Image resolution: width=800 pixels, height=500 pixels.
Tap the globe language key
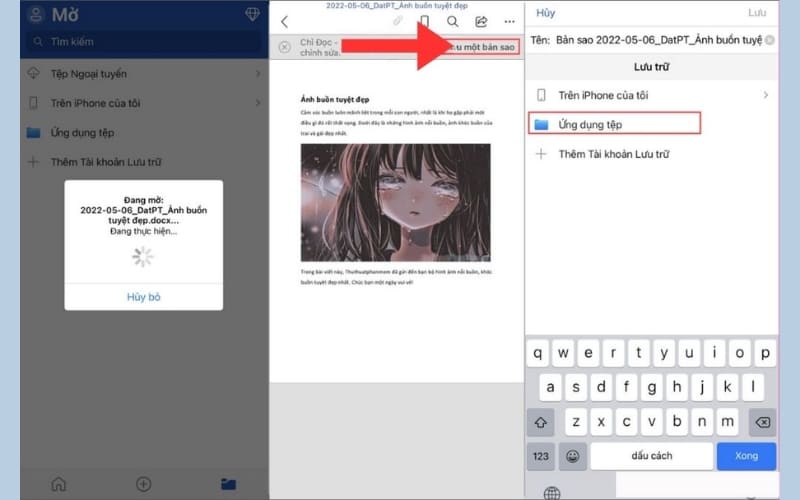point(552,493)
